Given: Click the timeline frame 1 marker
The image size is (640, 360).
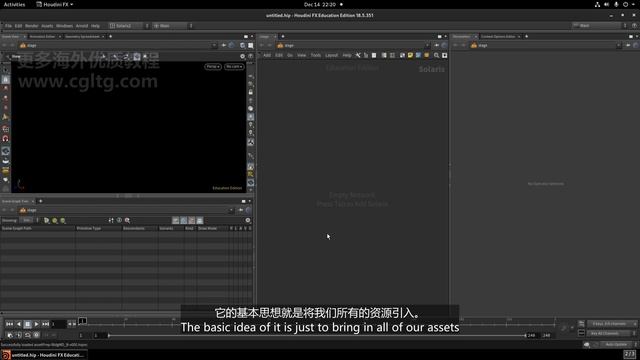Looking at the screenshot, I should click(x=82, y=321).
